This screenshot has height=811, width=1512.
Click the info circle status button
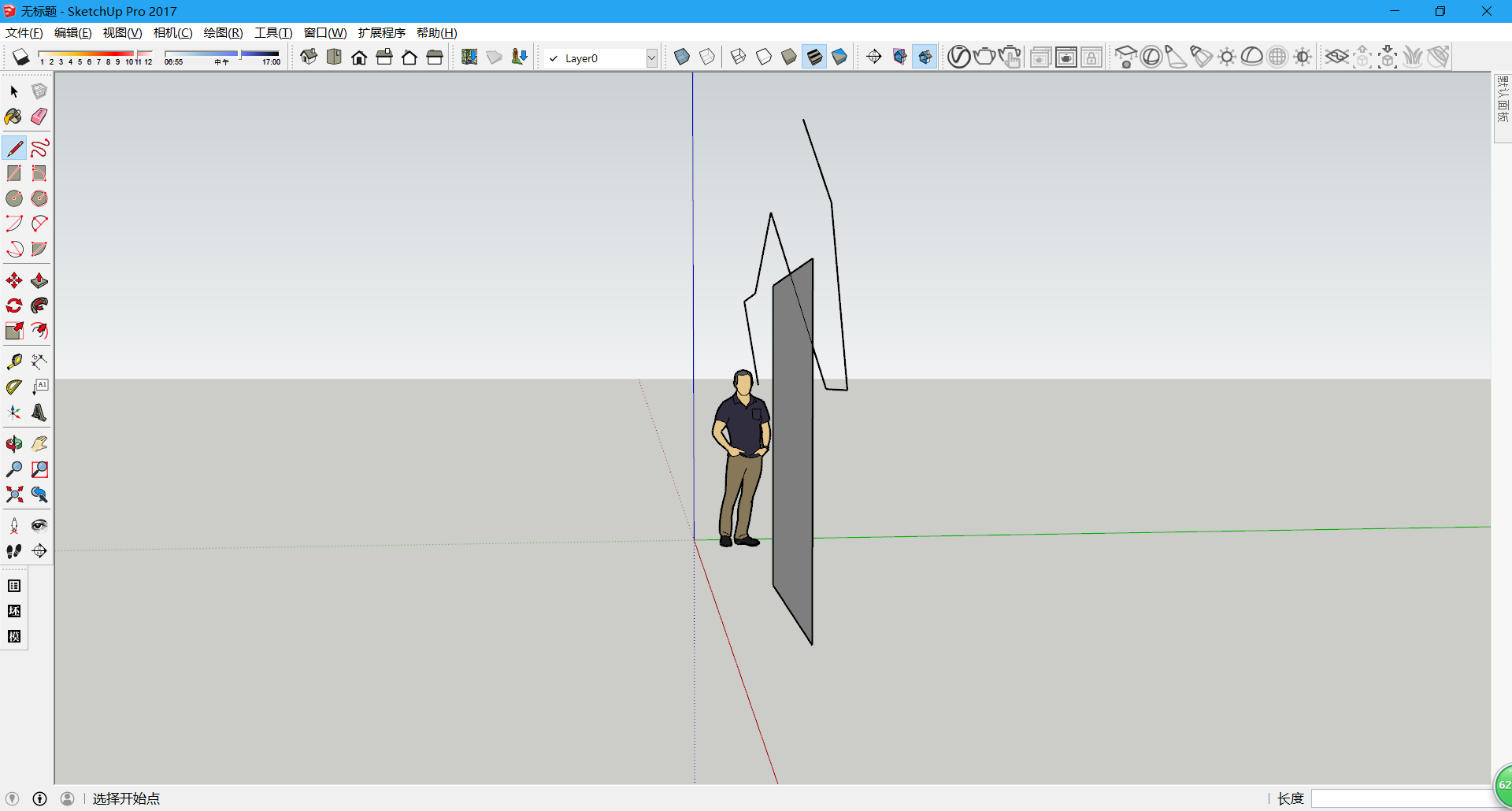39,798
